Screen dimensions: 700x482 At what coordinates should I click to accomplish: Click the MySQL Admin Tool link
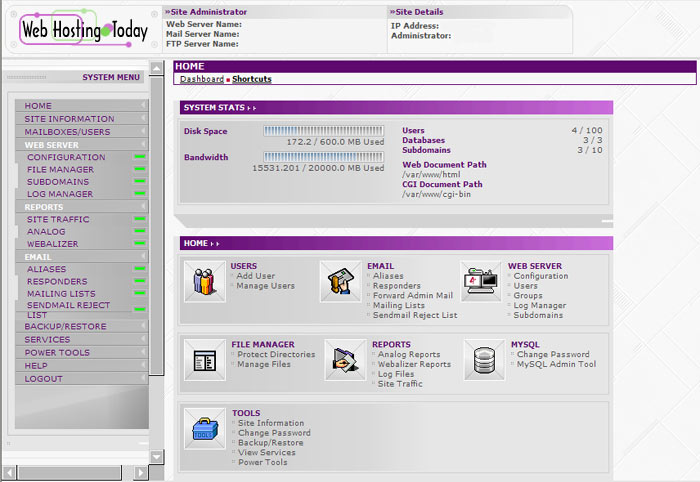[556, 364]
